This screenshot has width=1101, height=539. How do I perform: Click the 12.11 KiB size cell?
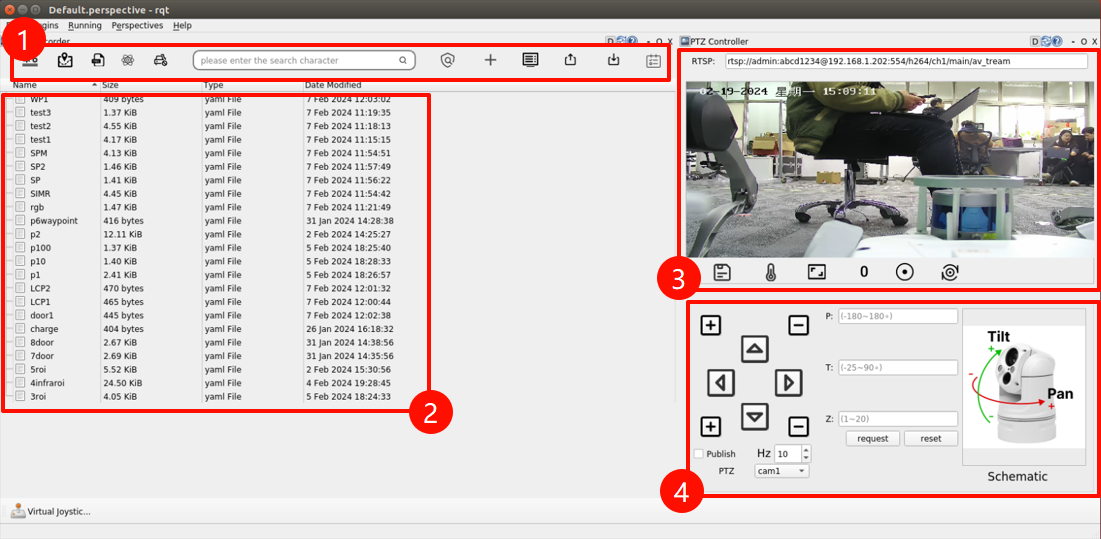coord(123,234)
